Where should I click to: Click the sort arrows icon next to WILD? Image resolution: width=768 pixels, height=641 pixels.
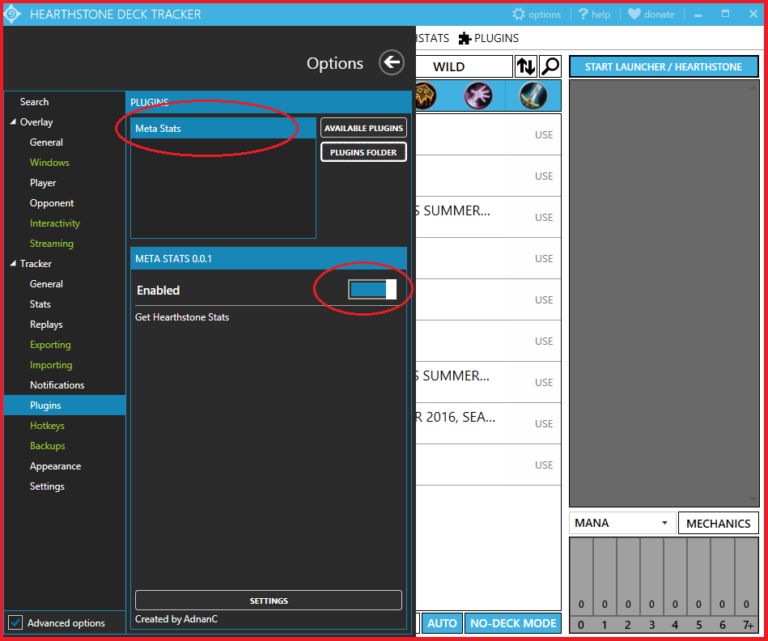pyautogui.click(x=526, y=67)
